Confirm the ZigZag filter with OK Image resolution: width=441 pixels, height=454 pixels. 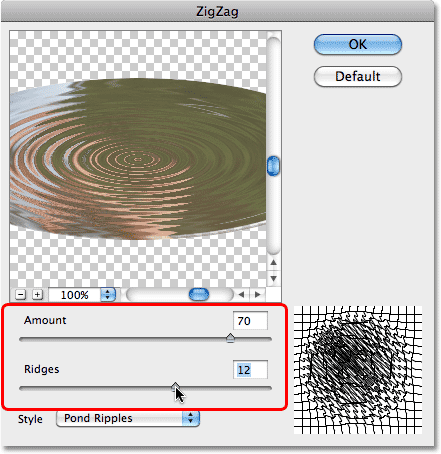pyautogui.click(x=358, y=44)
